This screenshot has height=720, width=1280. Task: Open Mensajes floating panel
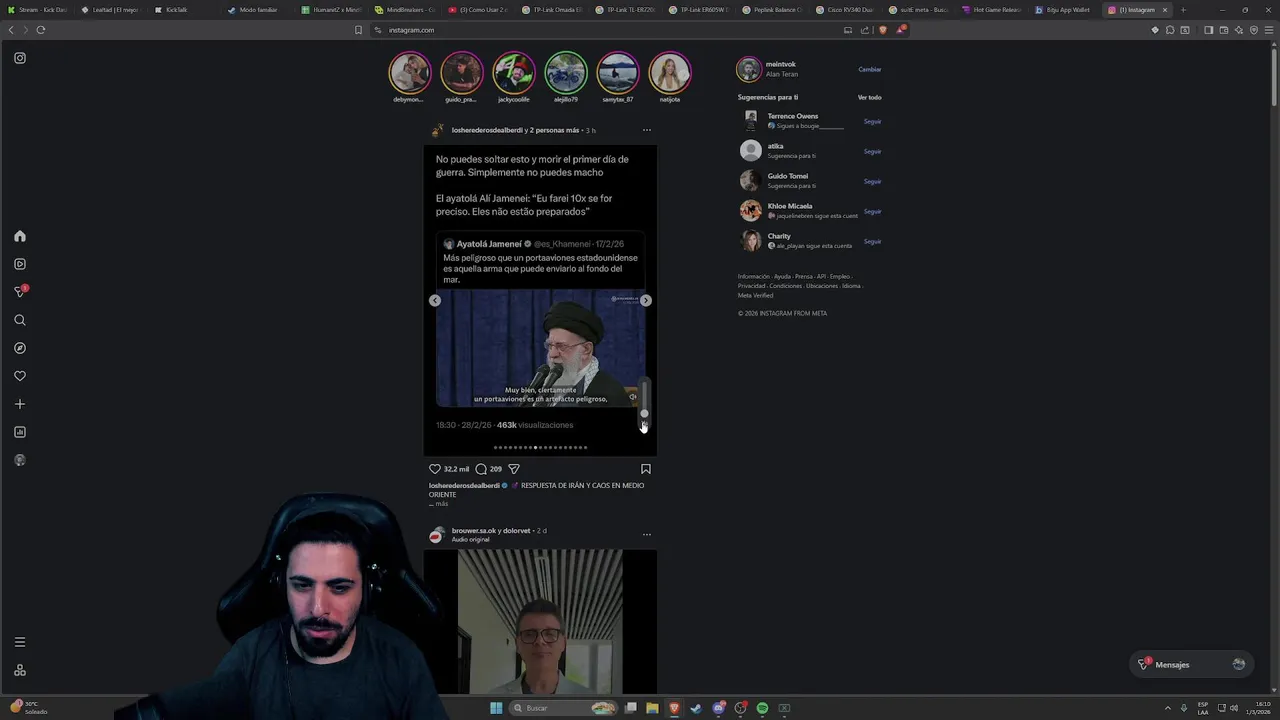[1190, 664]
